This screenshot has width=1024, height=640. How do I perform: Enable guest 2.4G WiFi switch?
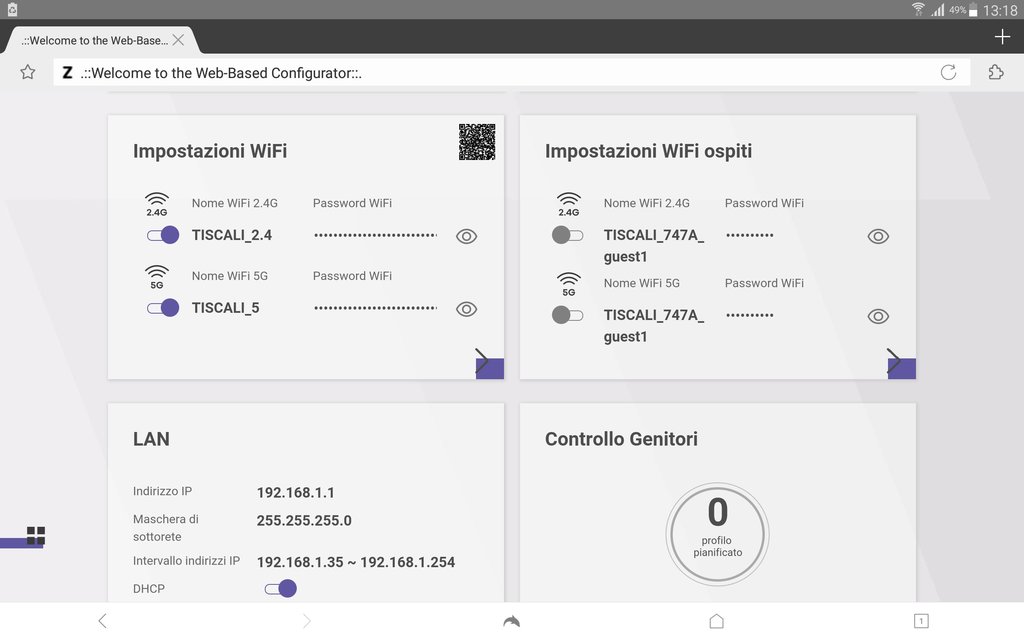click(568, 235)
